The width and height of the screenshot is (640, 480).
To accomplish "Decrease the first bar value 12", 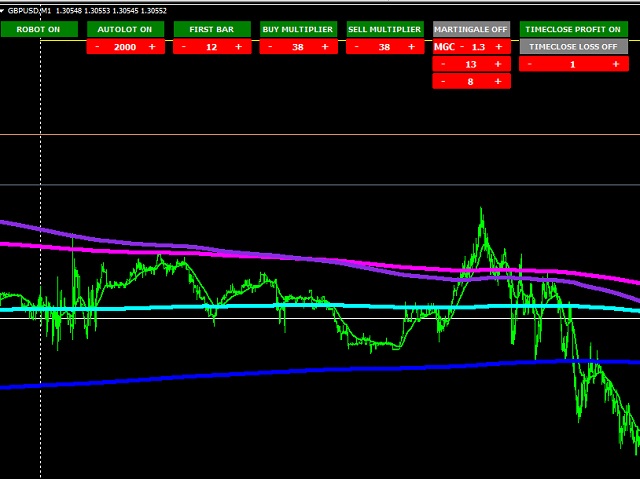I will click(x=184, y=47).
